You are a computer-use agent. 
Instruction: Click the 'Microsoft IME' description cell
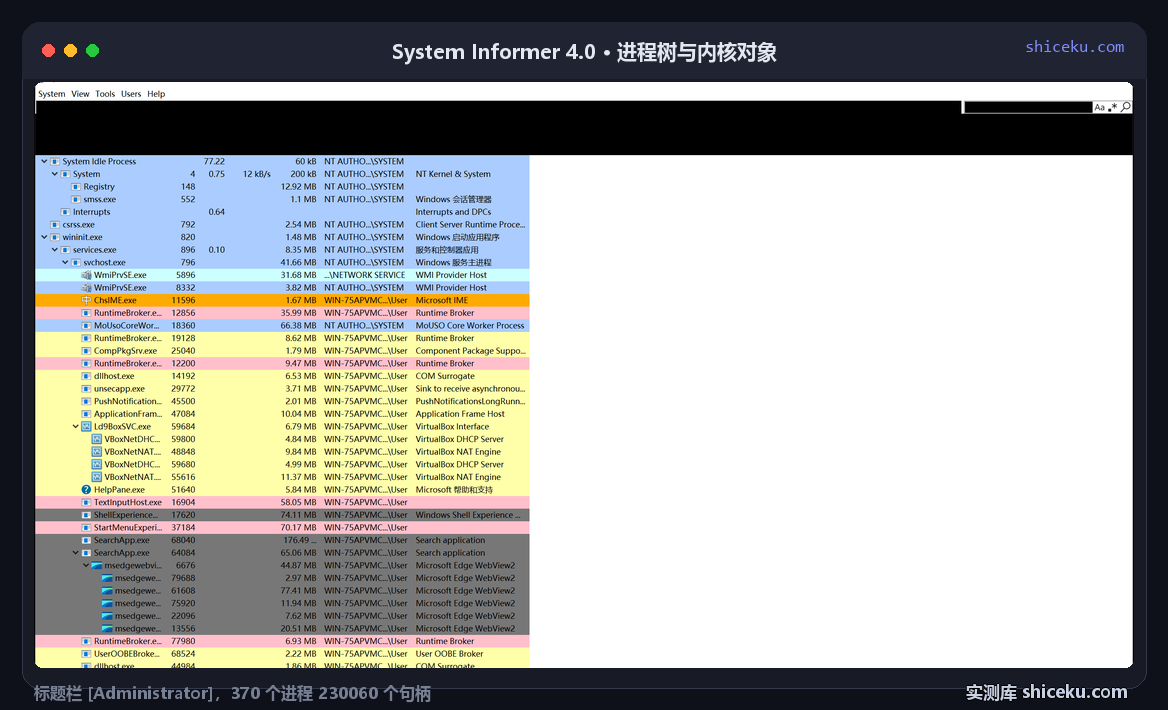click(442, 300)
